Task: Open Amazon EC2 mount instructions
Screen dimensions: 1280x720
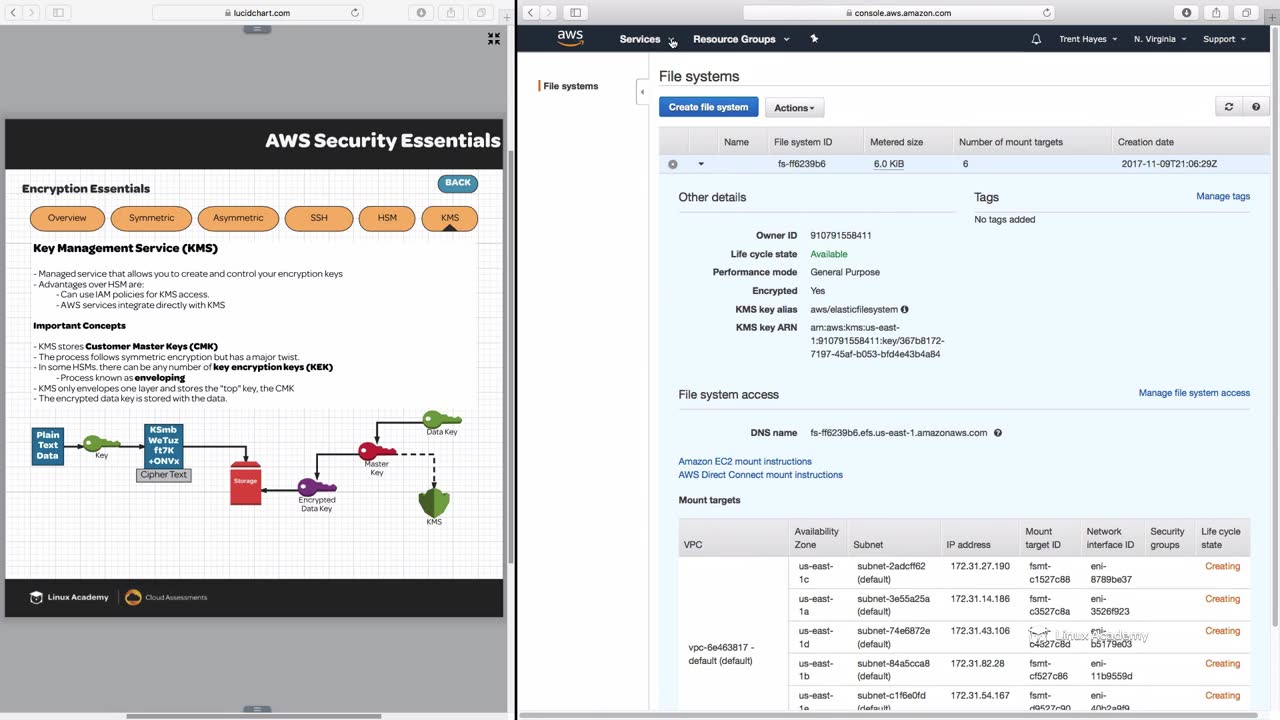Action: pos(745,462)
